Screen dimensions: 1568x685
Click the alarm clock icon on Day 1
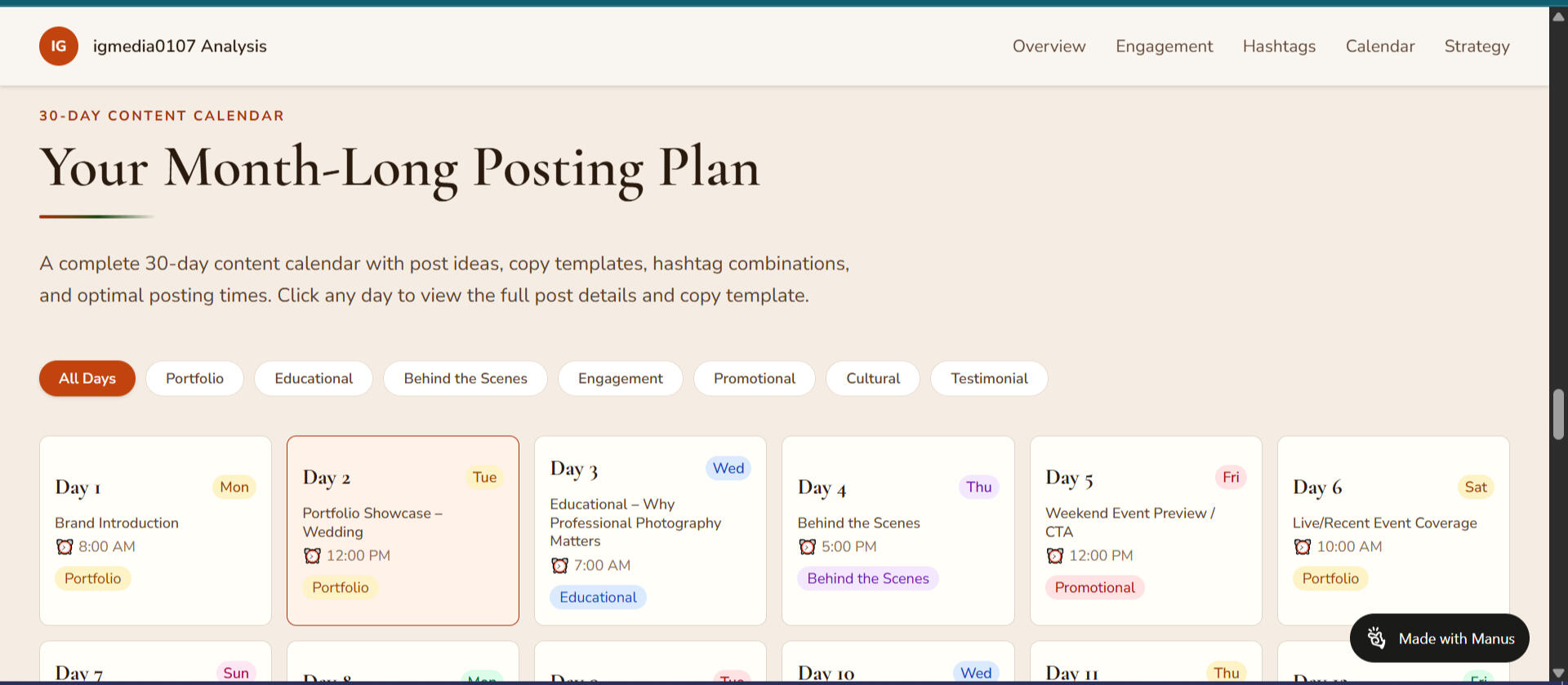tap(65, 547)
